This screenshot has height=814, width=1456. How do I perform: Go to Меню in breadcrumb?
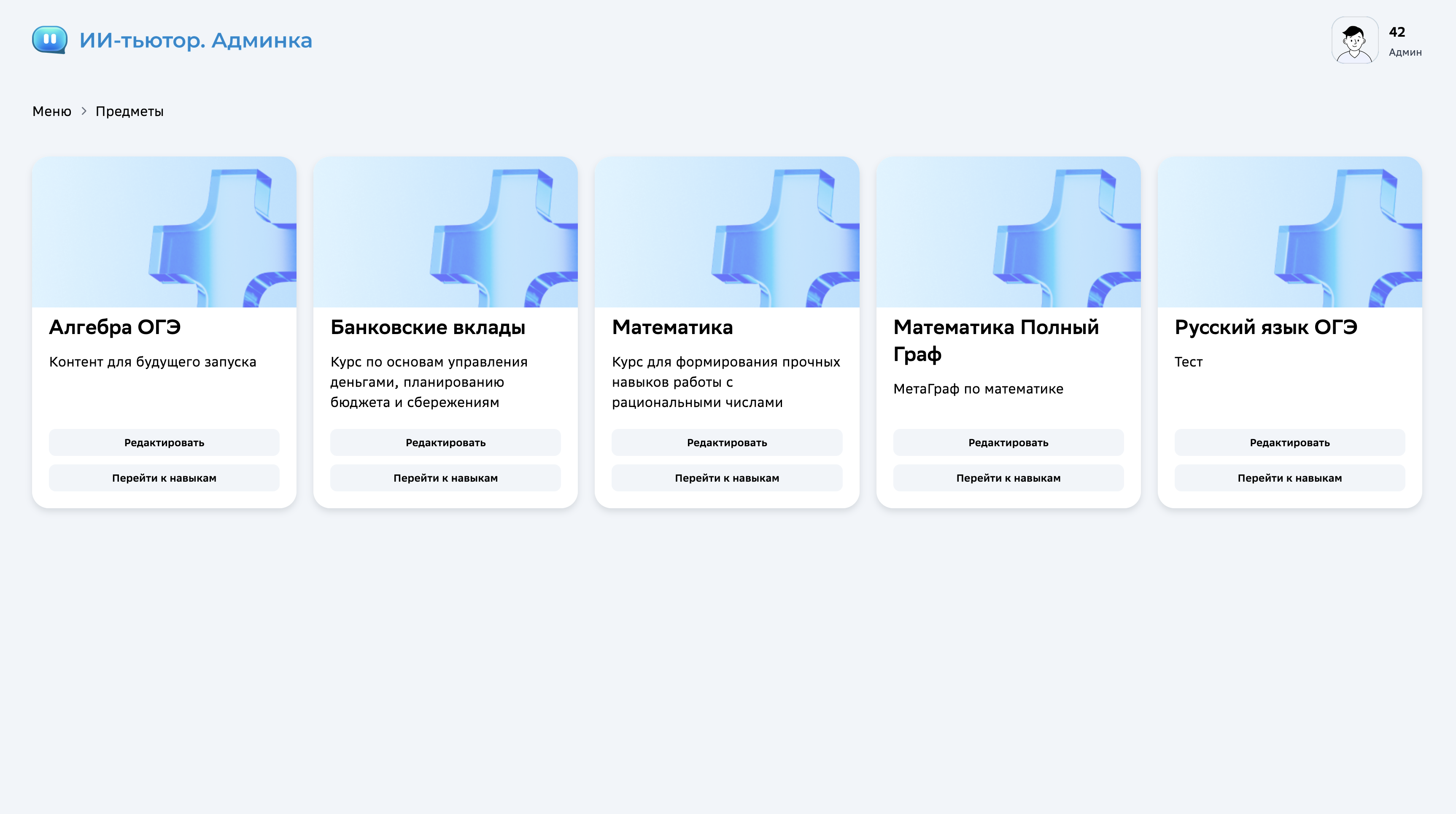click(x=51, y=111)
